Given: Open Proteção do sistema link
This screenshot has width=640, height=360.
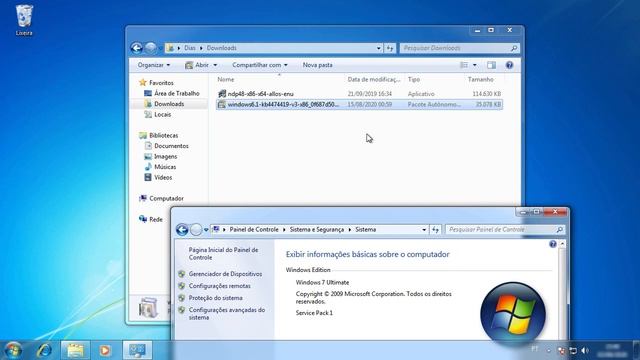Looking at the screenshot, I should click(x=216, y=298).
